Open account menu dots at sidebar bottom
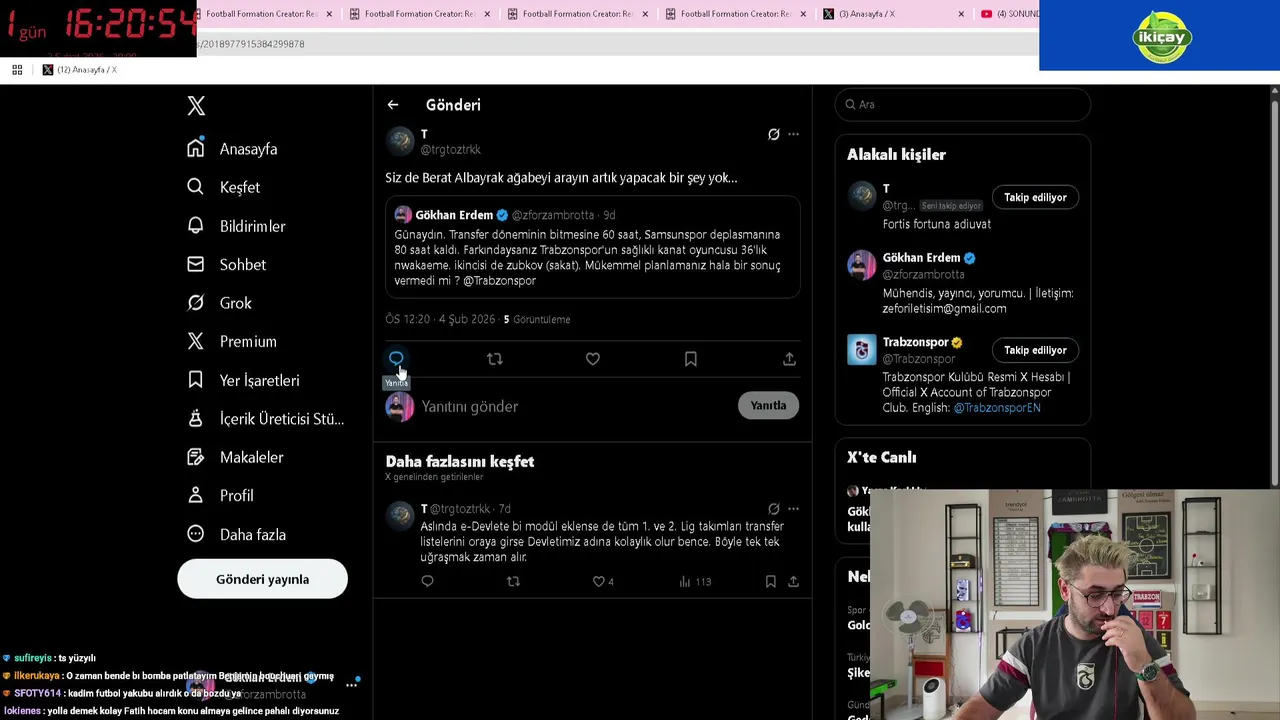Image resolution: width=1280 pixels, height=720 pixels. (351, 685)
